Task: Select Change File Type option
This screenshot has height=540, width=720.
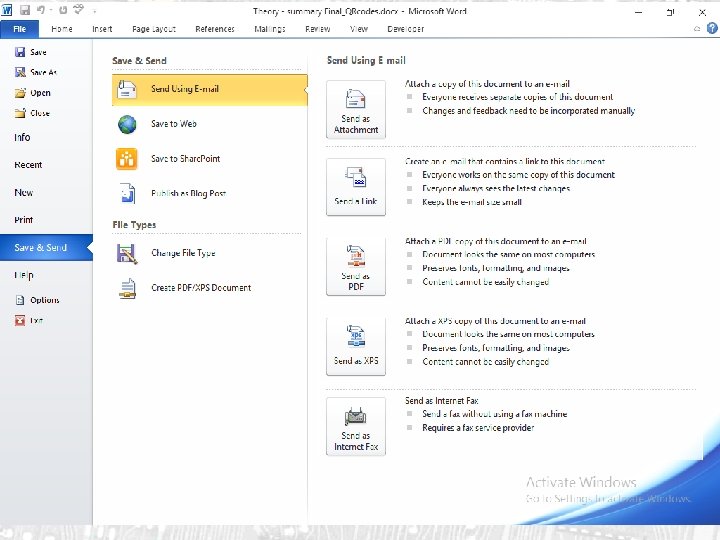Action: click(x=209, y=253)
